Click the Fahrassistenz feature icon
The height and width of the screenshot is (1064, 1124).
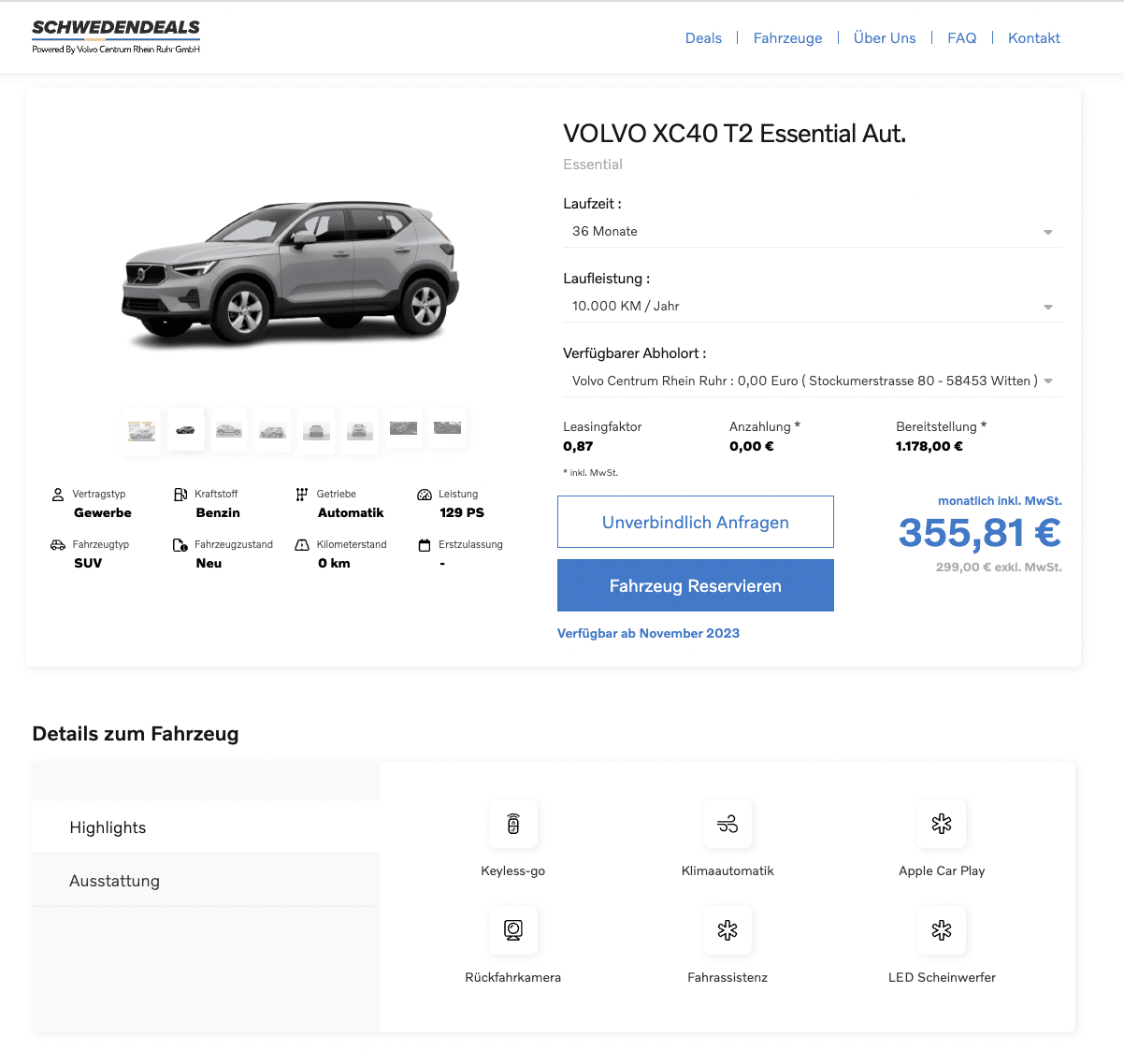click(x=728, y=930)
